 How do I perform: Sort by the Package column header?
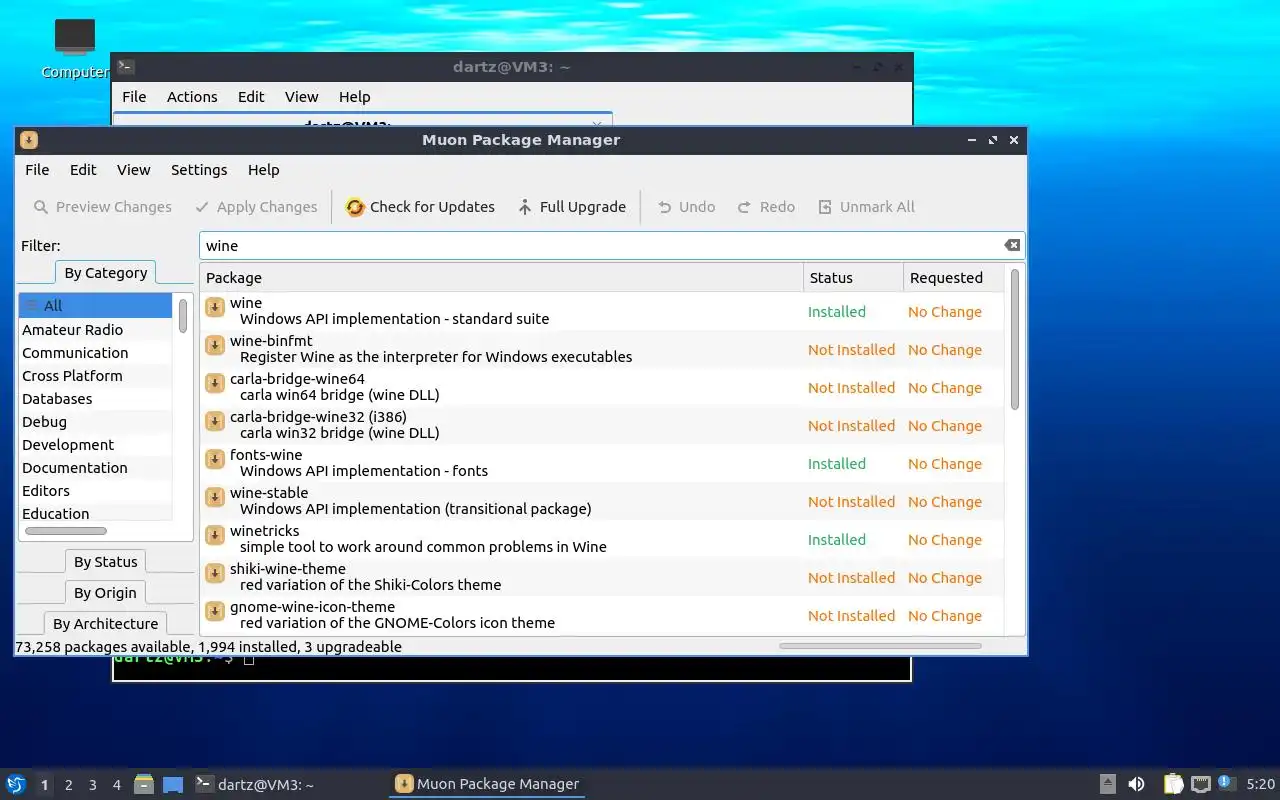click(x=501, y=278)
